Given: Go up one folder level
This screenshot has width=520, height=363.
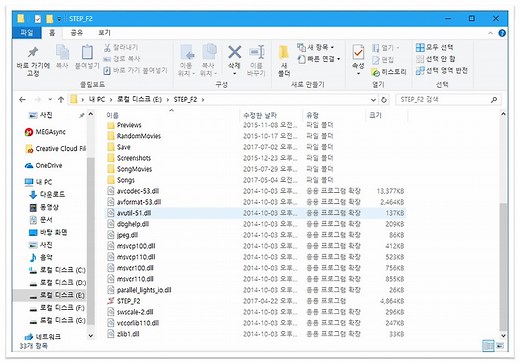Looking at the screenshot, I should (61, 99).
